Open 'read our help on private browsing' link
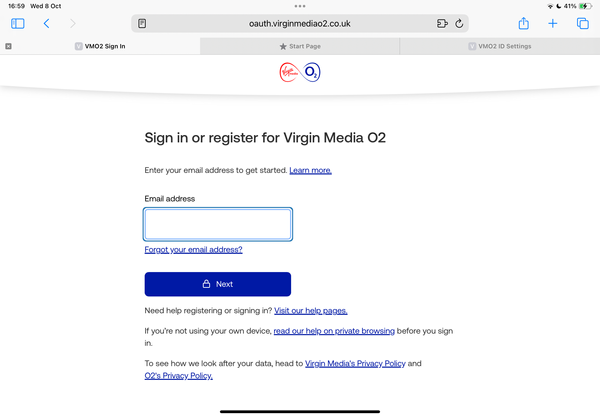This screenshot has width=600, height=417. 333,330
